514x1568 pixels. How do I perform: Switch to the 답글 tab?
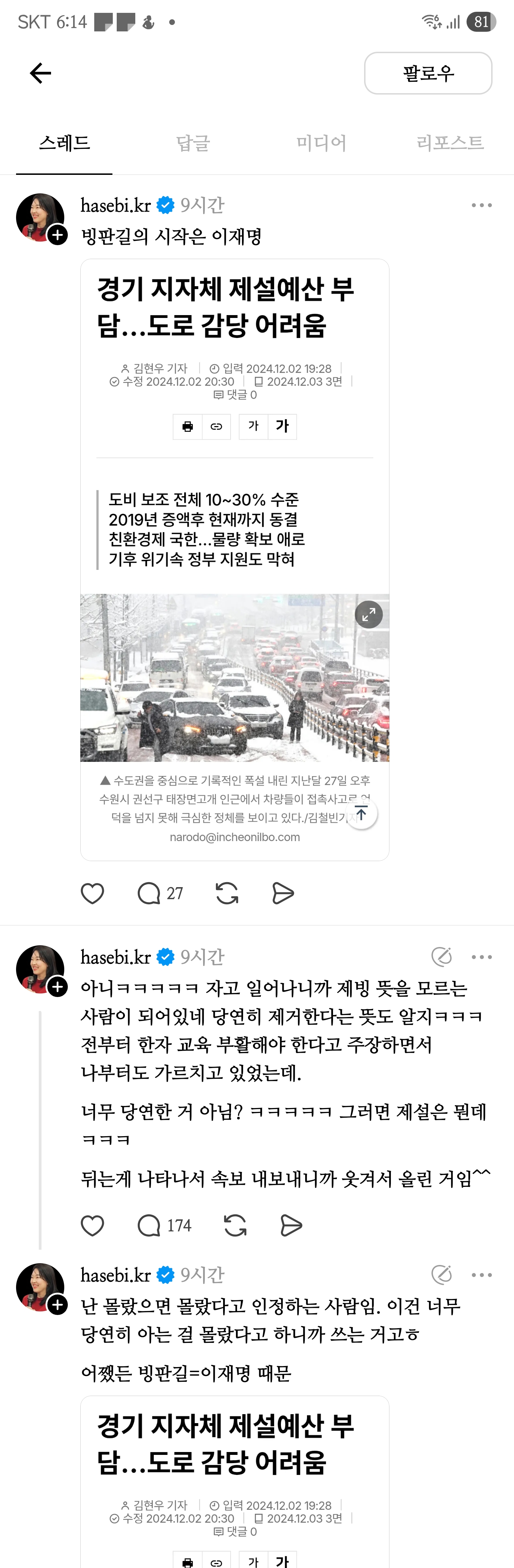[193, 143]
